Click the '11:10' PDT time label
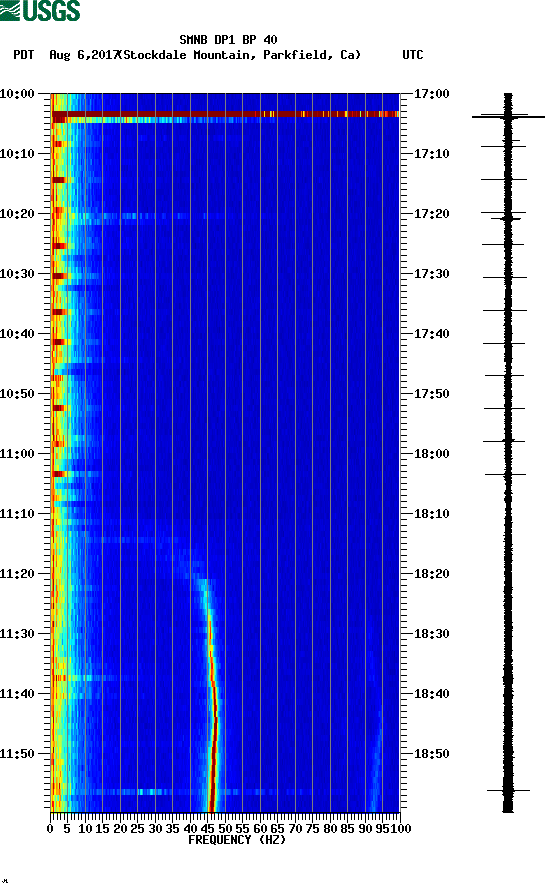The height and width of the screenshot is (892, 552). click(x=17, y=514)
